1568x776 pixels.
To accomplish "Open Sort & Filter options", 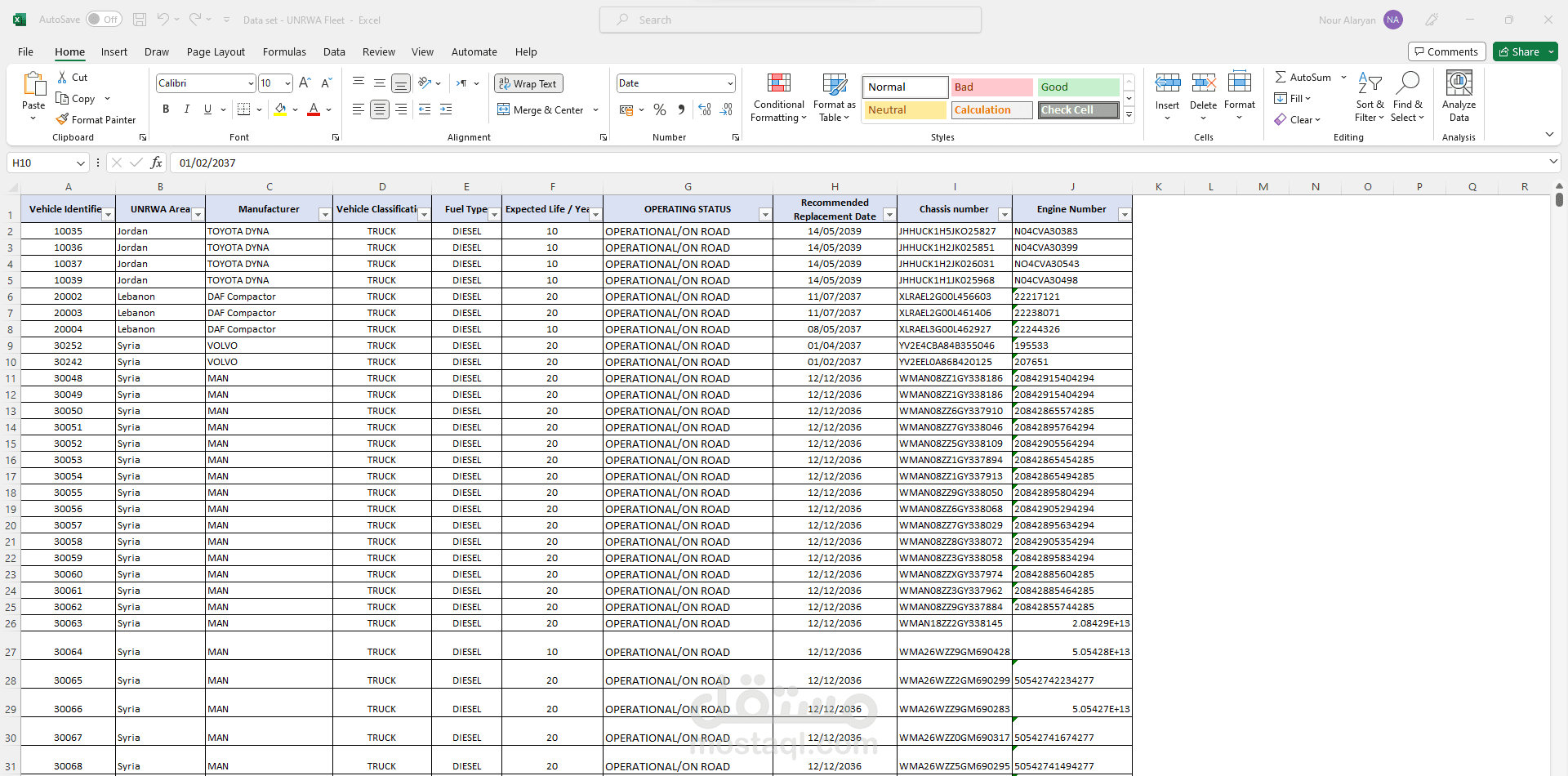I will 1370,96.
